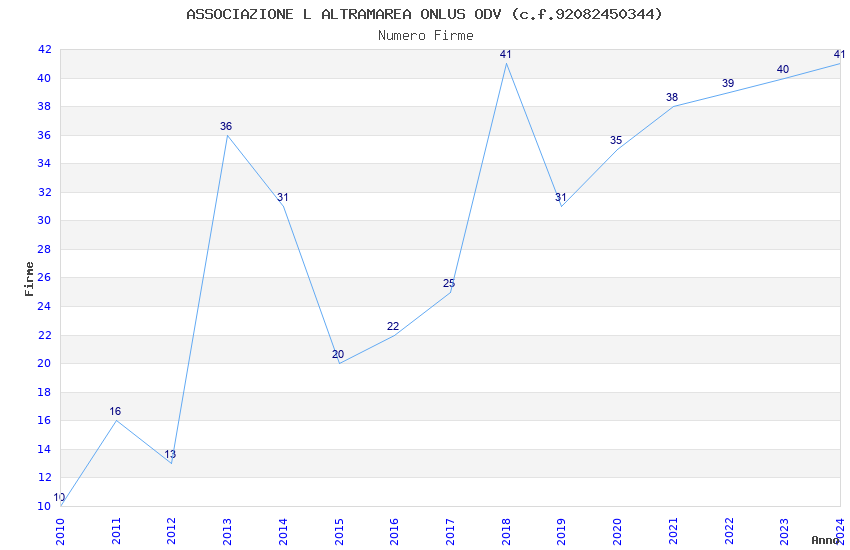The height and width of the screenshot is (550, 850).
Task: Select the 2016 year label
Action: click(394, 531)
